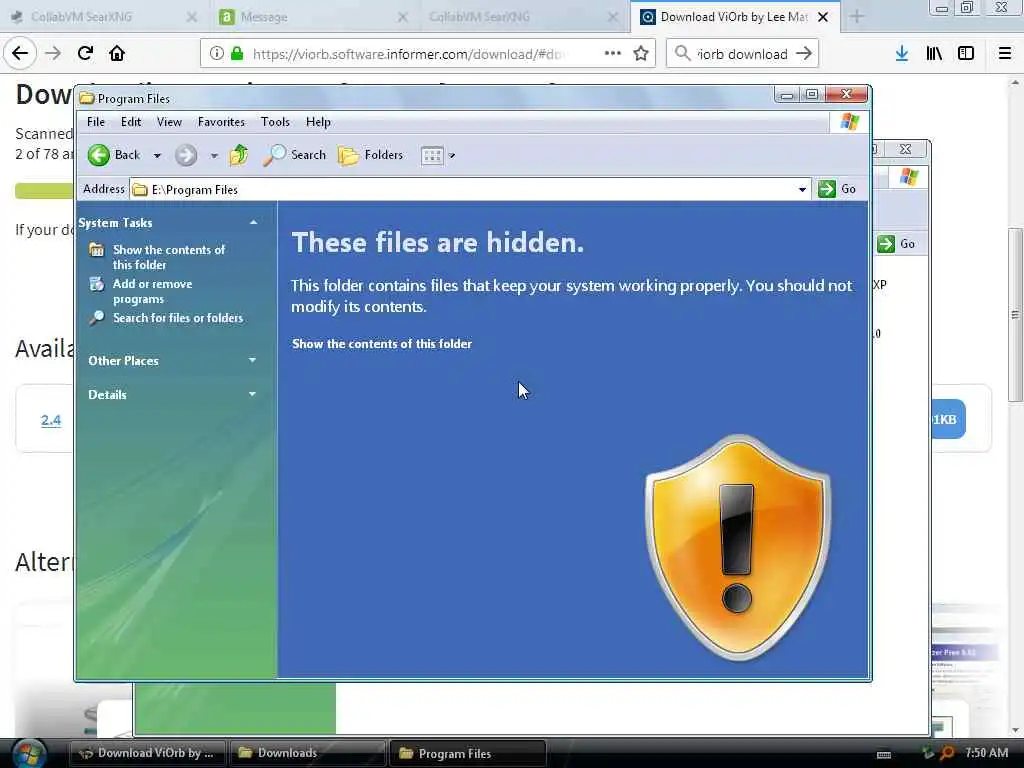The width and height of the screenshot is (1024, 768).
Task: Click Go arrow in Downloads window behind
Action: [886, 244]
